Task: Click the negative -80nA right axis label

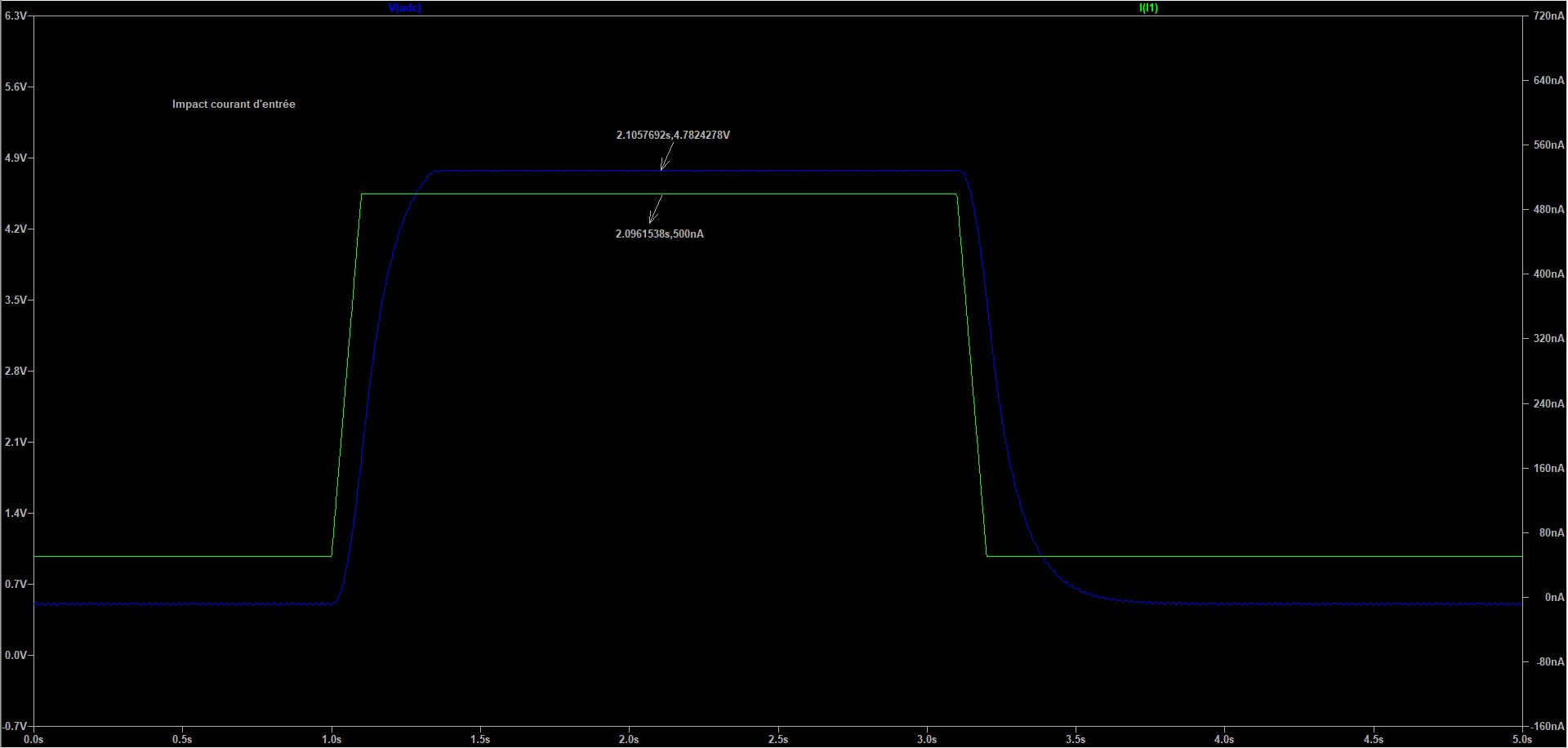Action: coord(1550,662)
